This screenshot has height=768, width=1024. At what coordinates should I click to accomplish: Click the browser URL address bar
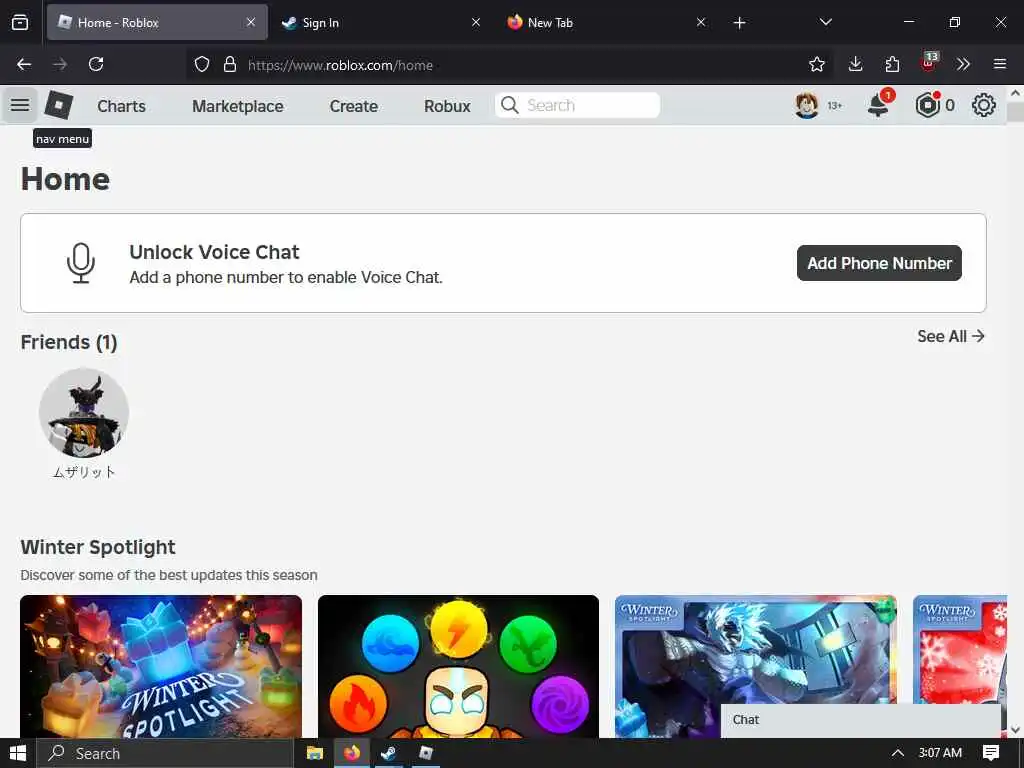coord(509,65)
